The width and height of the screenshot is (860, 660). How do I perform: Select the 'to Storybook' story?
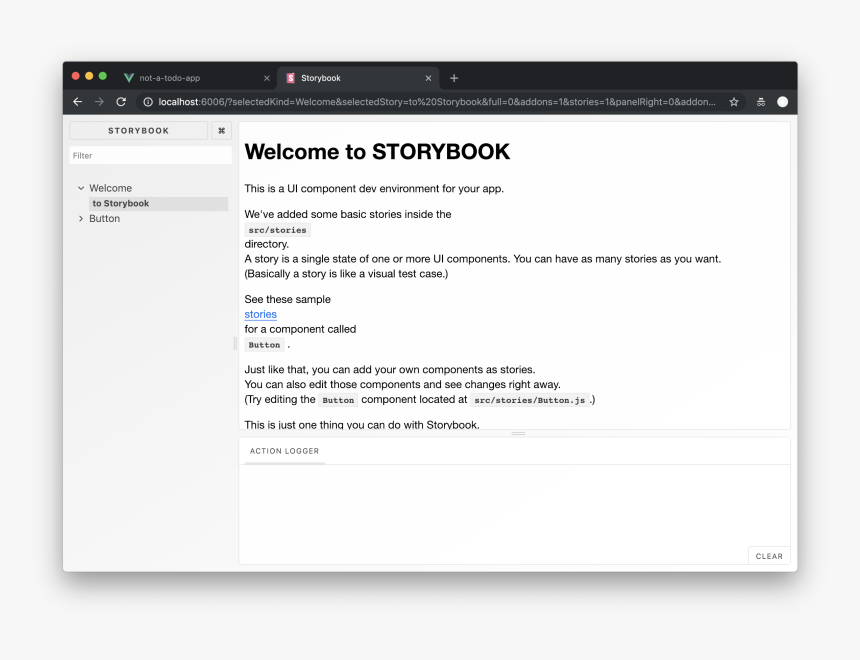point(159,204)
